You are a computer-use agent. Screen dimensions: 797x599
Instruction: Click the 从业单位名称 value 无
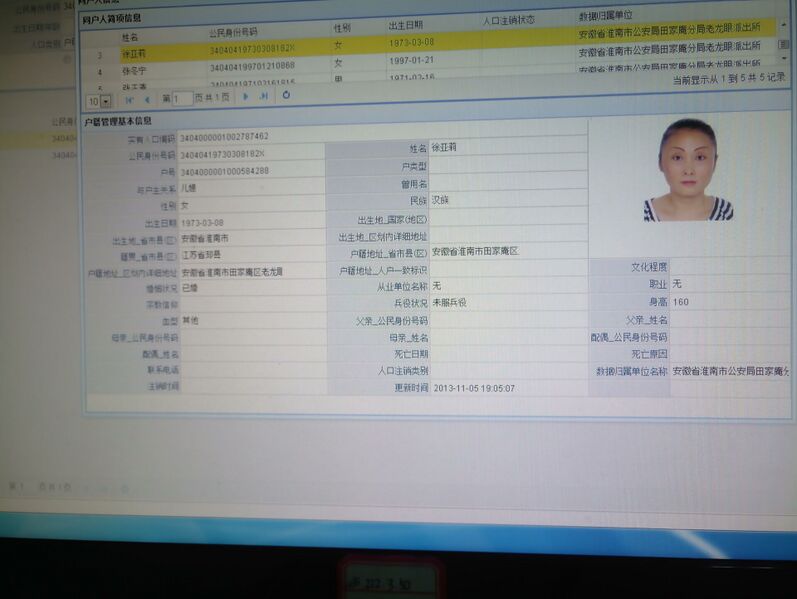click(x=437, y=286)
